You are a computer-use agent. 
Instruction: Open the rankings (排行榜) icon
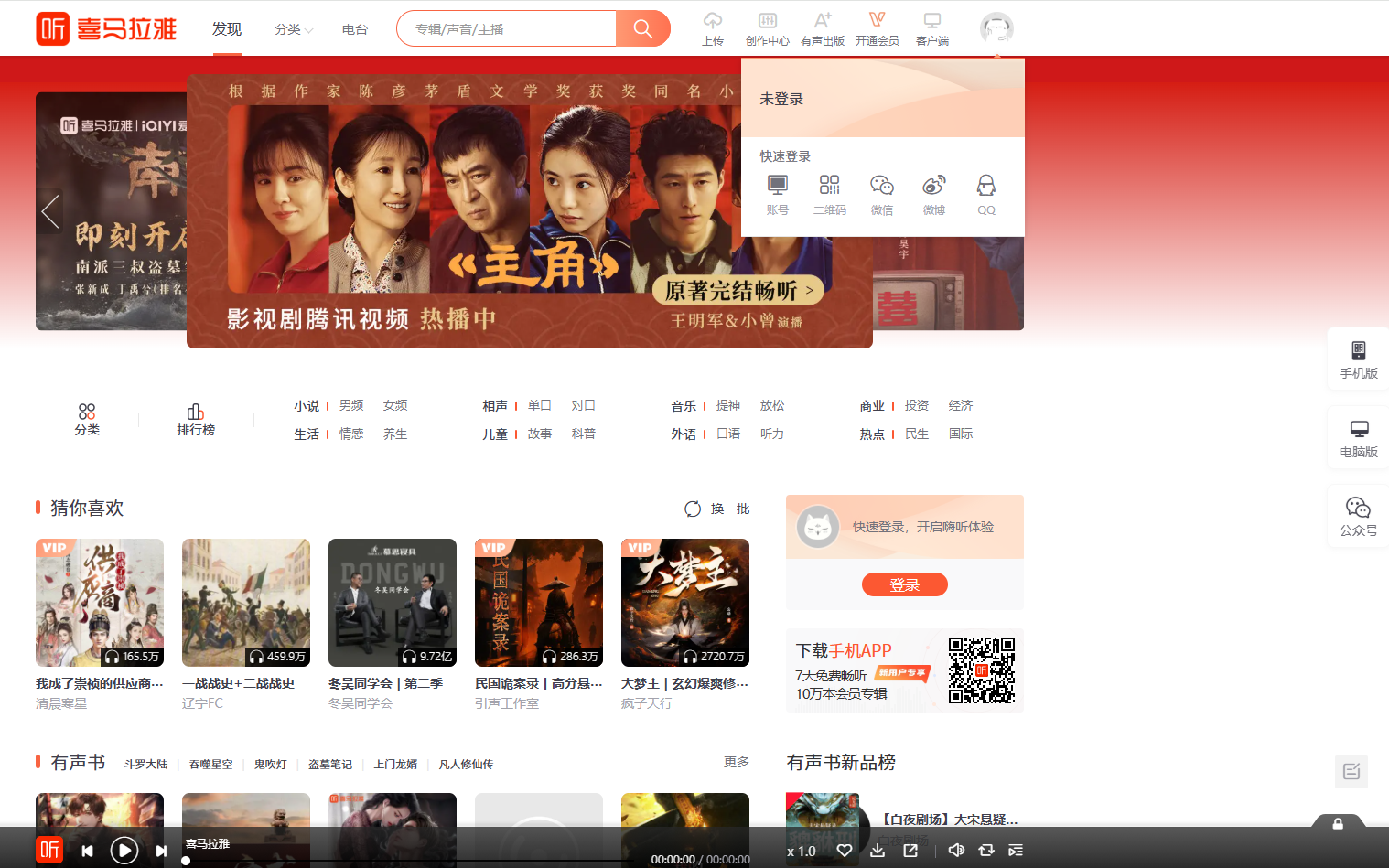coord(196,420)
